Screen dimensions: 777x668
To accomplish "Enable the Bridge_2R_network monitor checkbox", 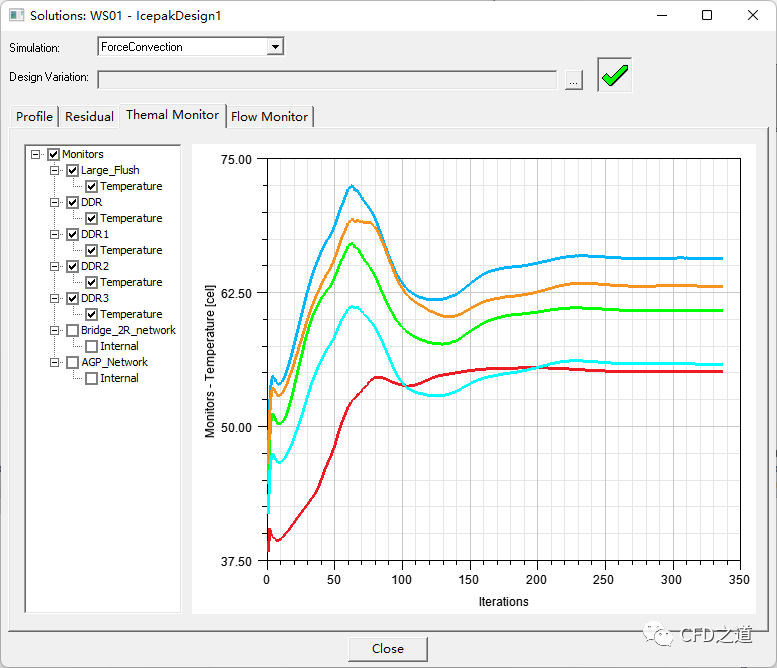I will [x=72, y=330].
